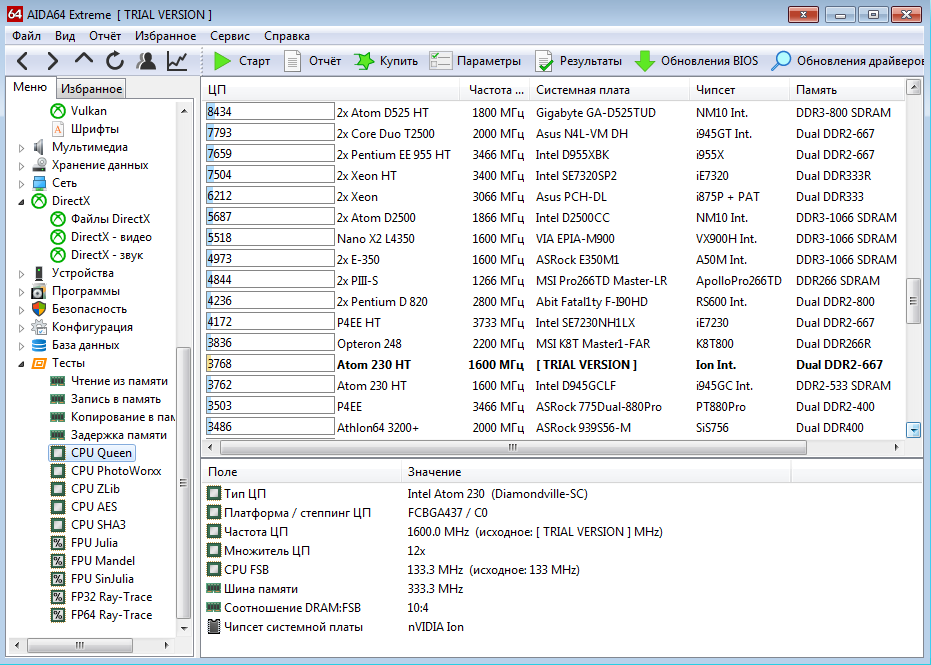931x665 pixels.
Task: Expand the Безопасность node
Action: [22, 309]
